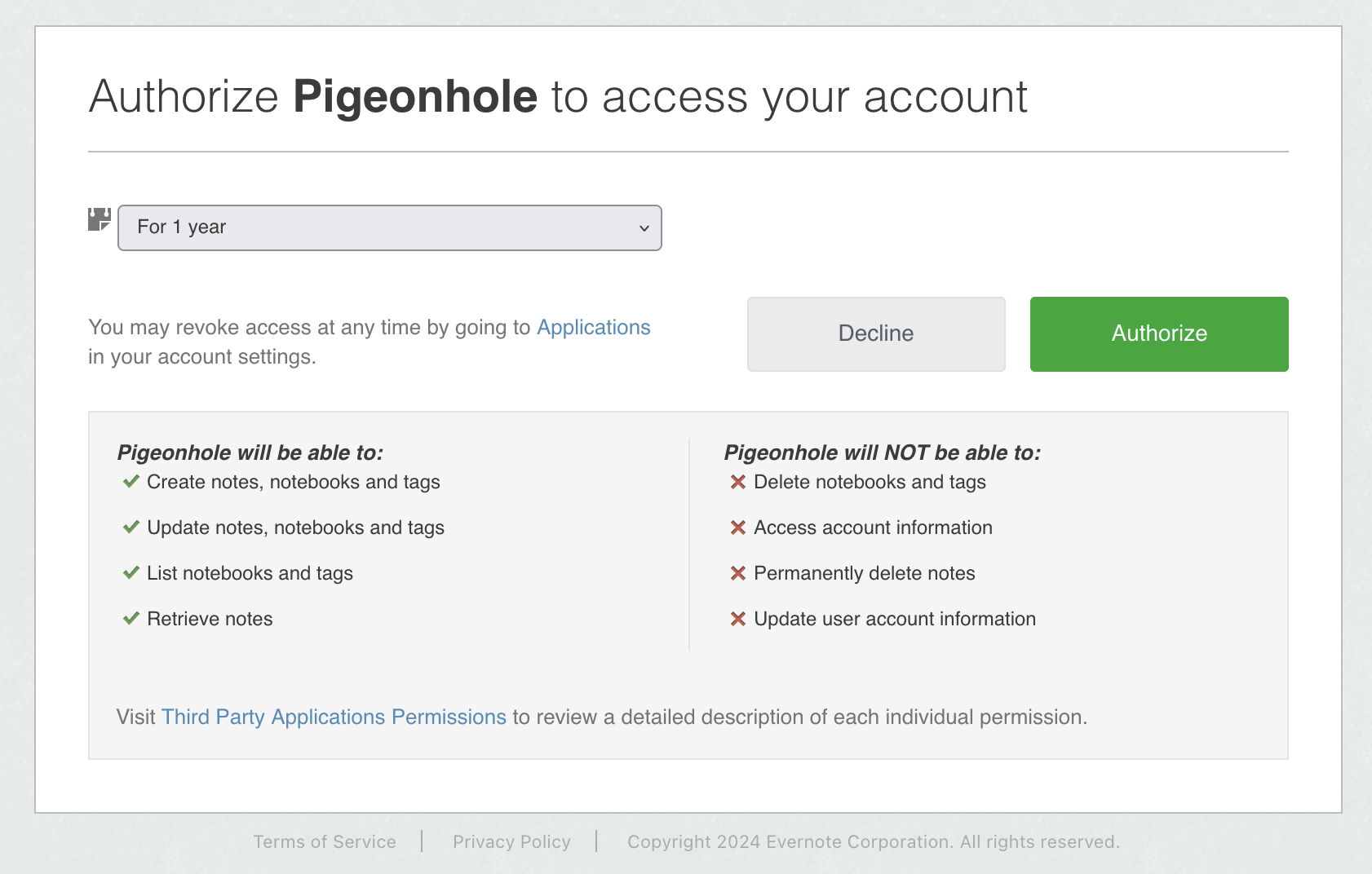Click the Evernote notebook icon beside duration dropdown
The height and width of the screenshot is (874, 1372).
point(100,219)
